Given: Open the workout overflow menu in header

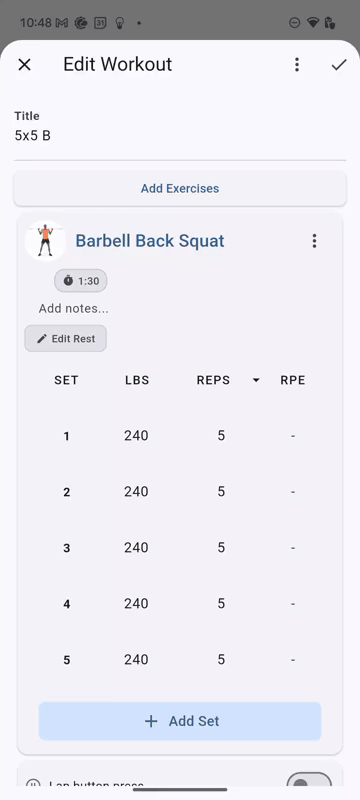Looking at the screenshot, I should pos(297,65).
